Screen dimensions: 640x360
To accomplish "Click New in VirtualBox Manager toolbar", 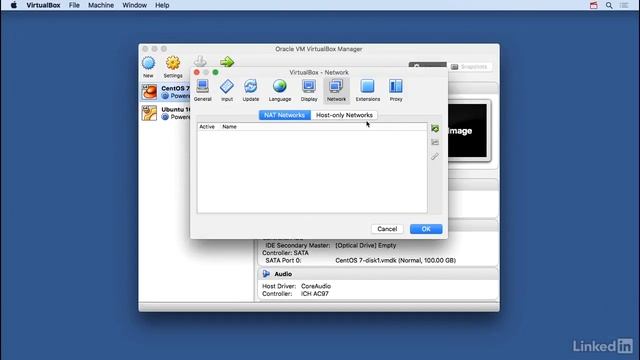I will pos(148,67).
